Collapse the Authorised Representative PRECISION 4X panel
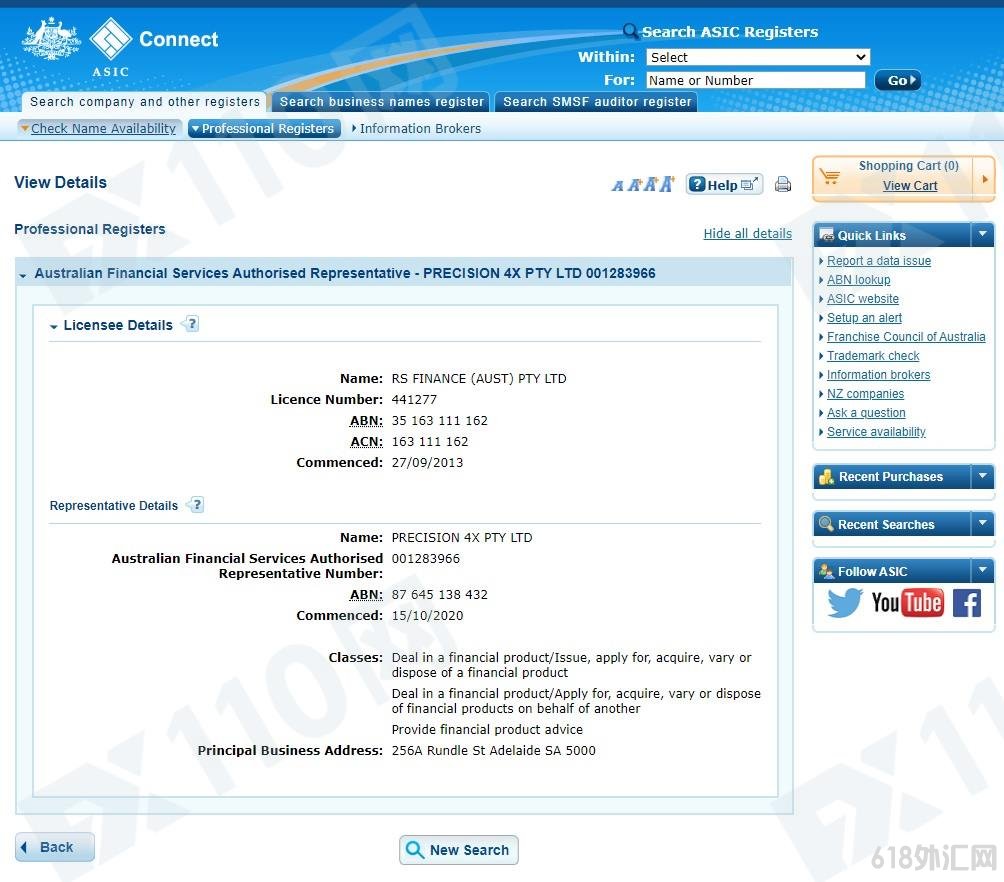 pyautogui.click(x=23, y=275)
